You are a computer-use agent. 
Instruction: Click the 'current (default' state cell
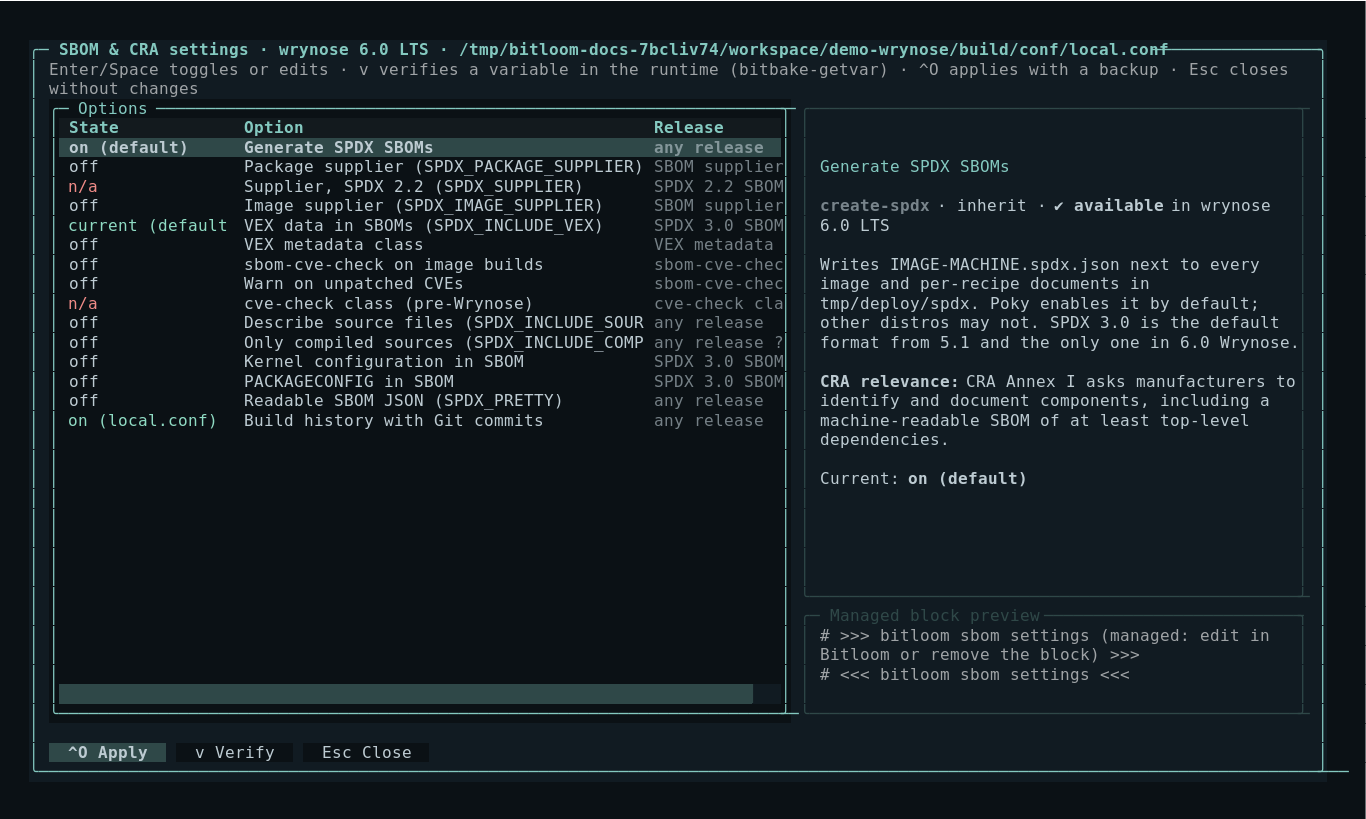coord(148,225)
